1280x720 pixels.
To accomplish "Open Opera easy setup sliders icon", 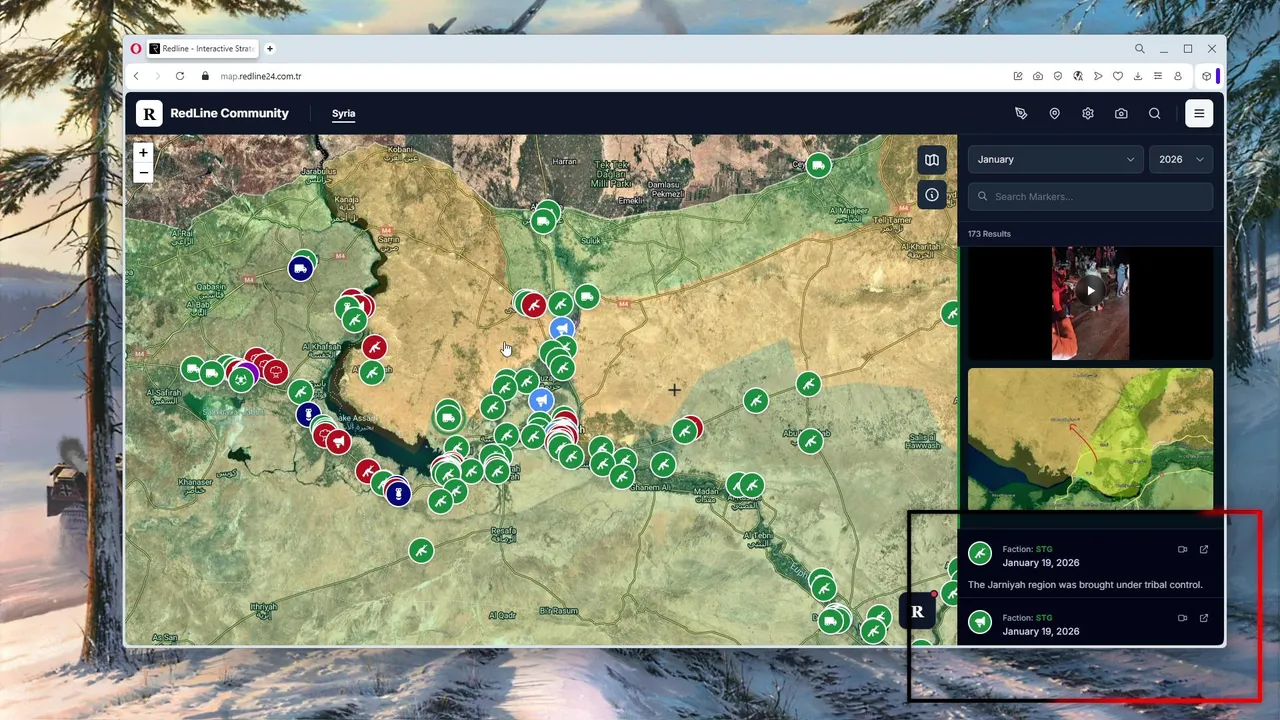I will (1158, 76).
